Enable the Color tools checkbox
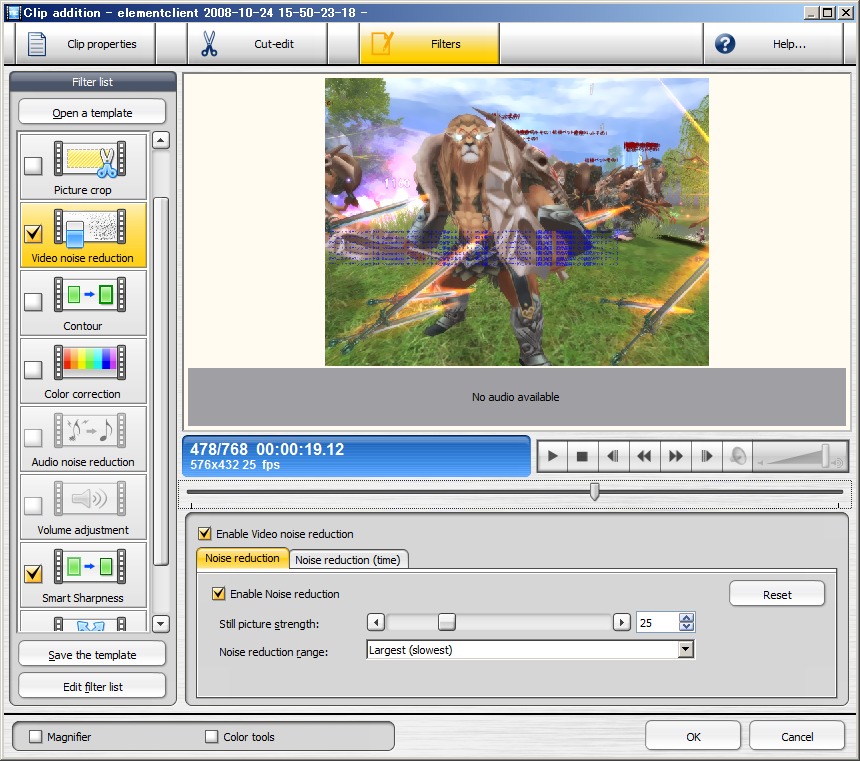Image resolution: width=860 pixels, height=761 pixels. click(x=211, y=737)
